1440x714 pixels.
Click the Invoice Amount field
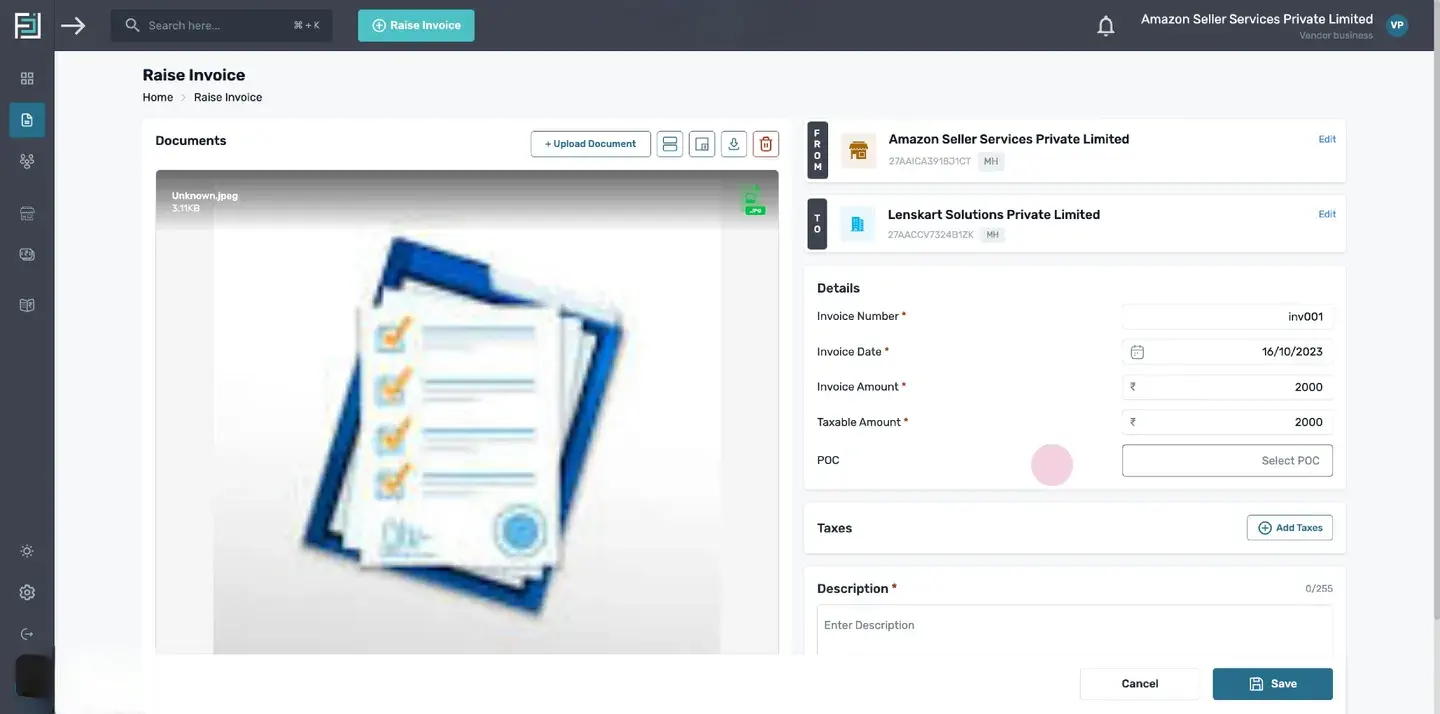click(1227, 387)
